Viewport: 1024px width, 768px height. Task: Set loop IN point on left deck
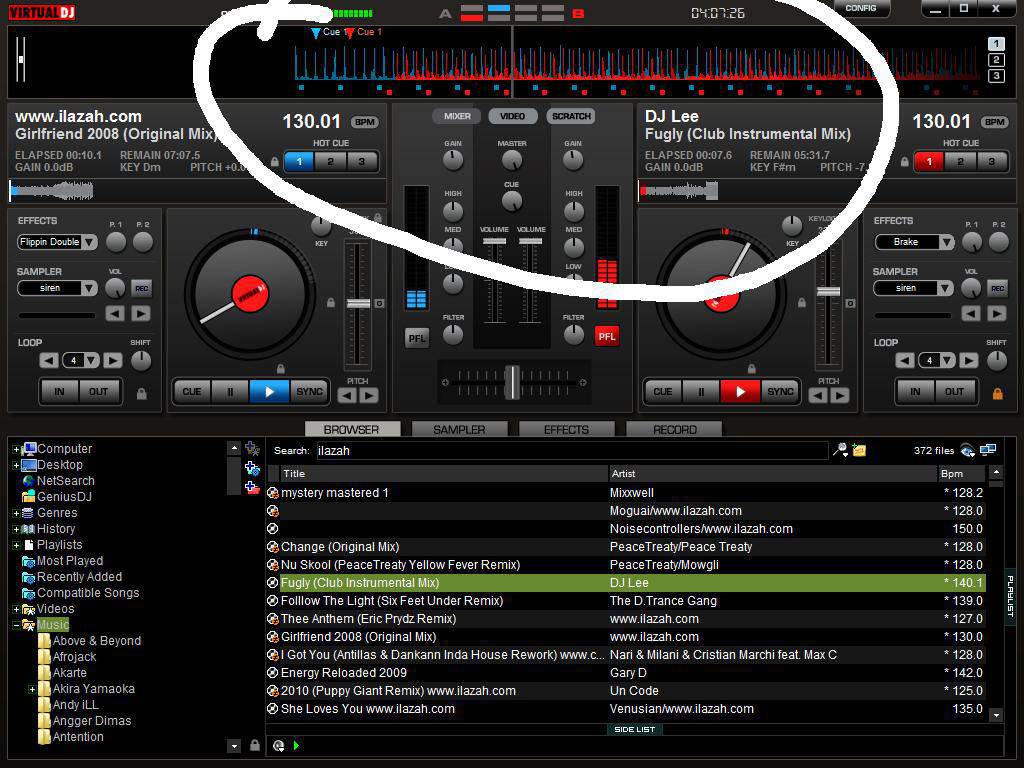click(x=59, y=392)
